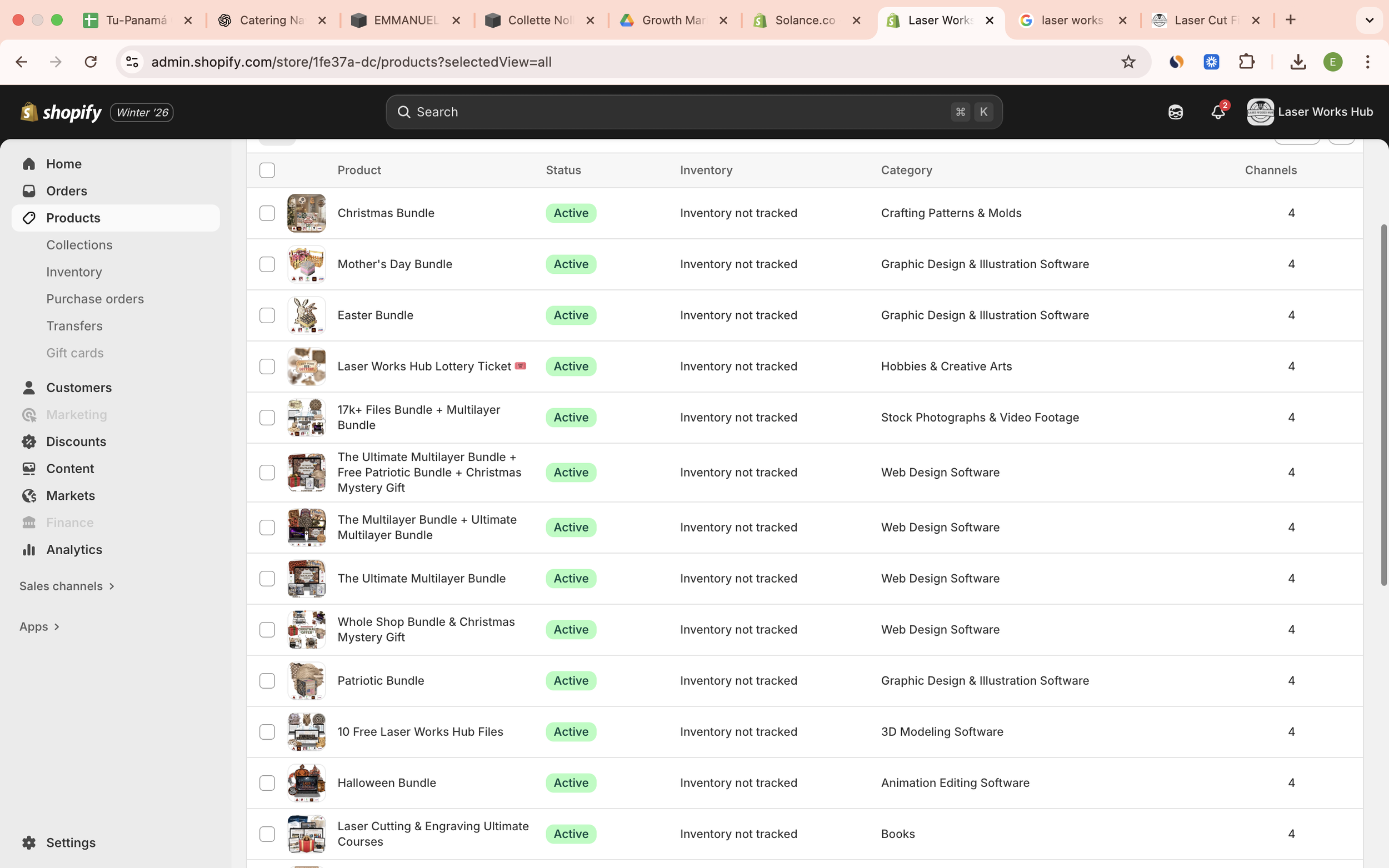Image resolution: width=1389 pixels, height=868 pixels.
Task: Toggle the select-all products header checkbox
Action: [267, 170]
